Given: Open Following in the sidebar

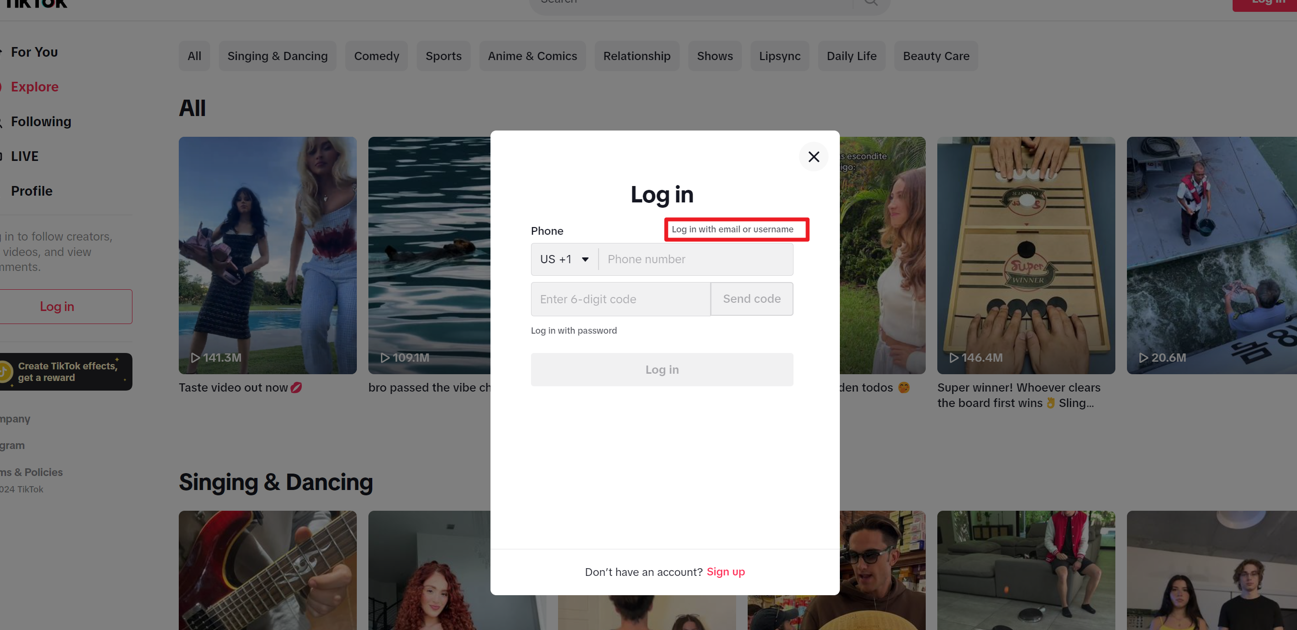Looking at the screenshot, I should (40, 122).
